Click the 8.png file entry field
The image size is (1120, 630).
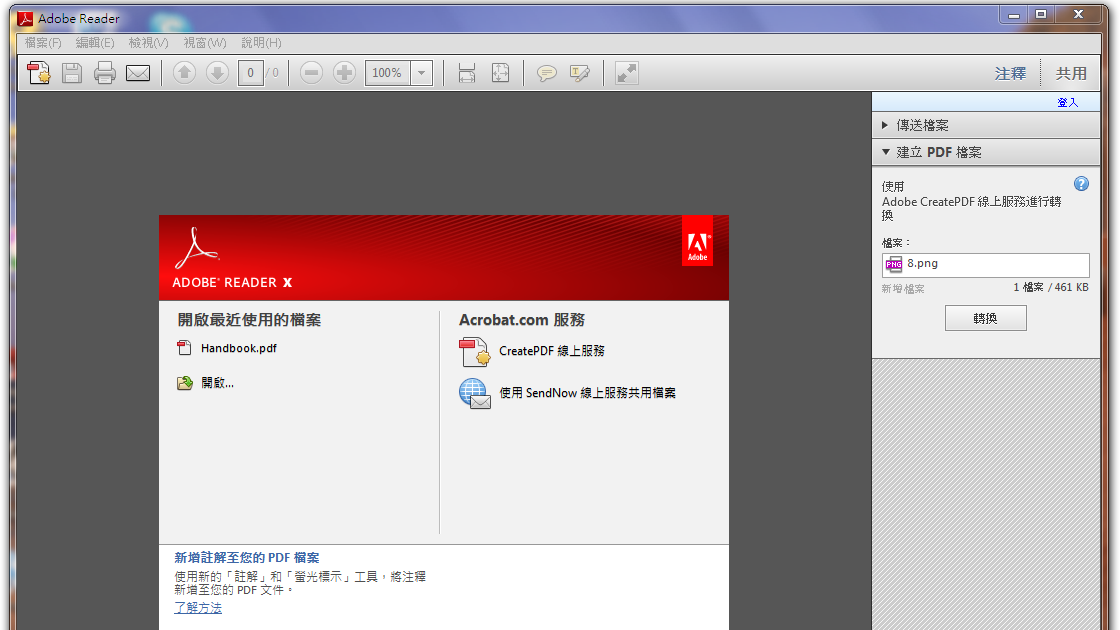click(x=986, y=264)
